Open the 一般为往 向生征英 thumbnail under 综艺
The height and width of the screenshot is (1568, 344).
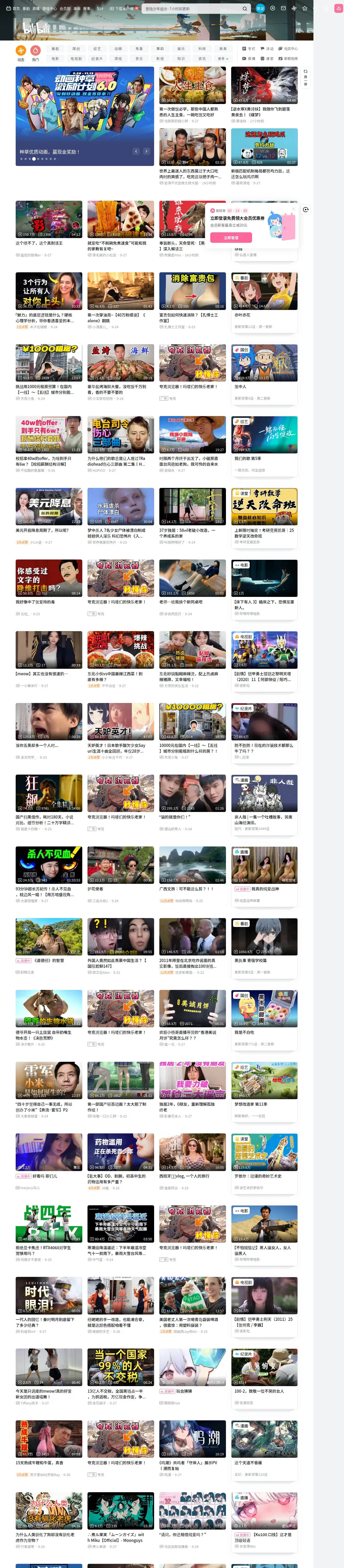tap(264, 435)
